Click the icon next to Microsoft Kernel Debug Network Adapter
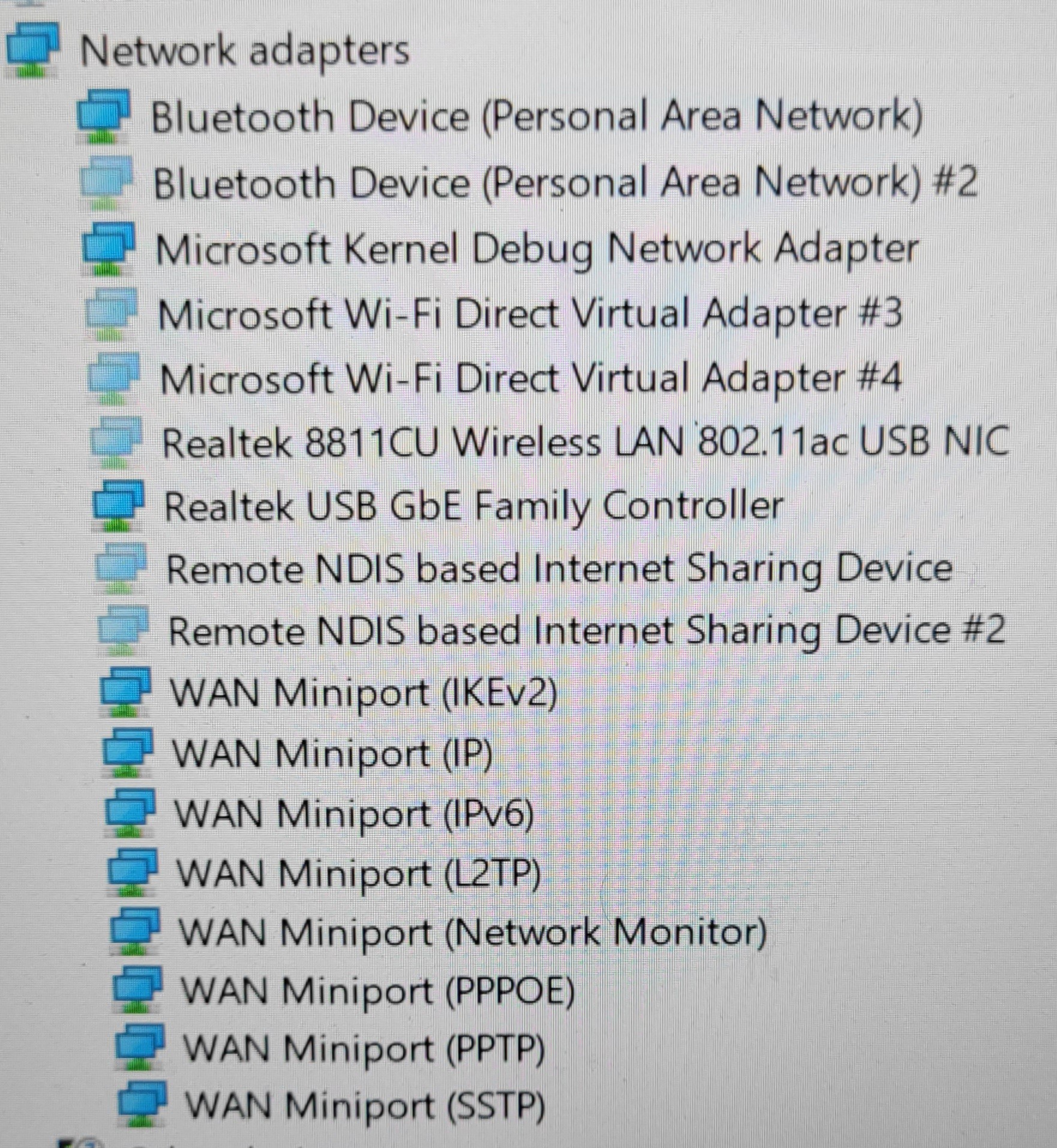The width and height of the screenshot is (1057, 1148). pyautogui.click(x=109, y=249)
